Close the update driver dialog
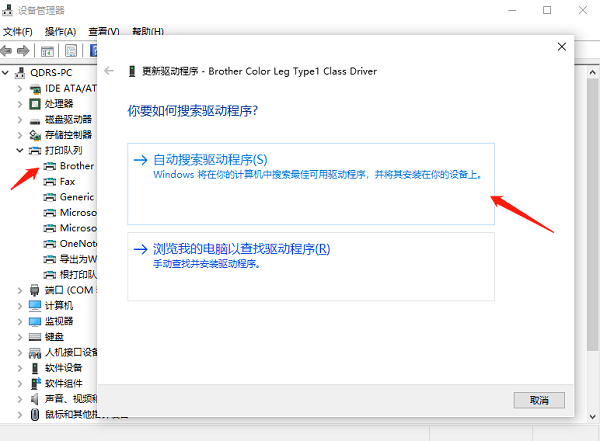Image resolution: width=600 pixels, height=441 pixels. click(x=561, y=46)
